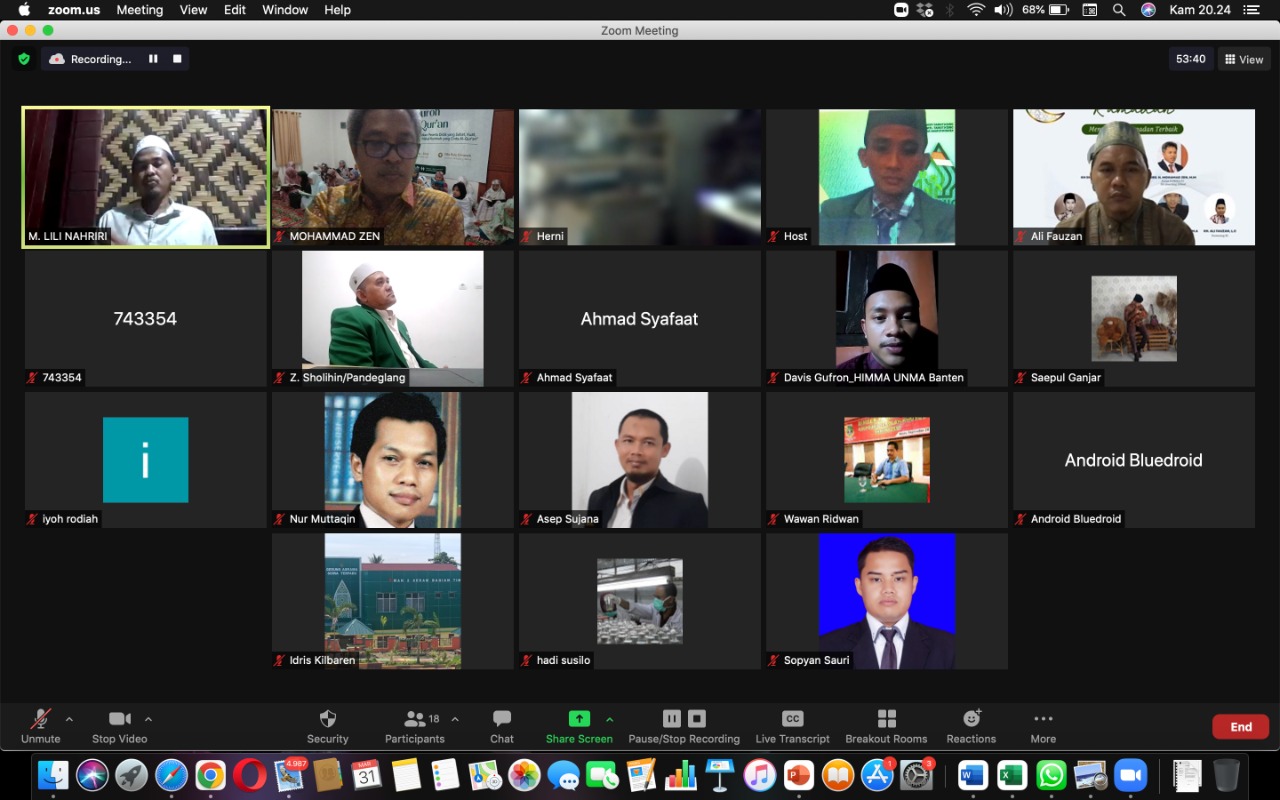This screenshot has height=800, width=1280.
Task: Stop Video camera toggle
Action: click(x=119, y=726)
